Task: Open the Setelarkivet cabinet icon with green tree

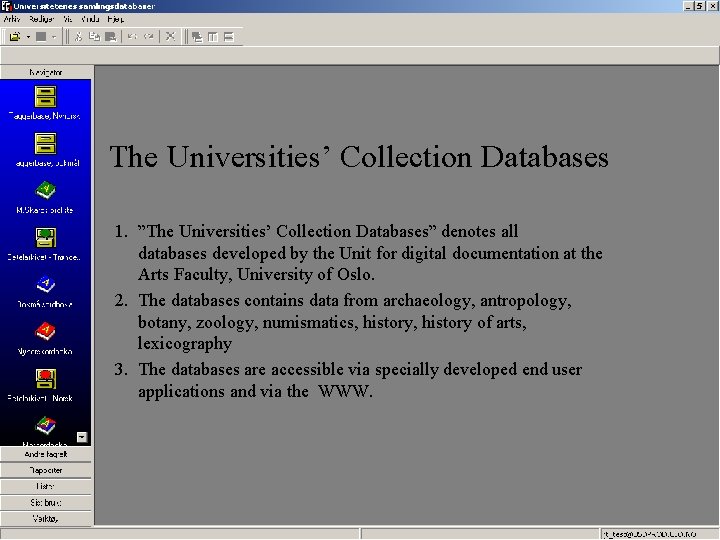Action: click(x=45, y=238)
